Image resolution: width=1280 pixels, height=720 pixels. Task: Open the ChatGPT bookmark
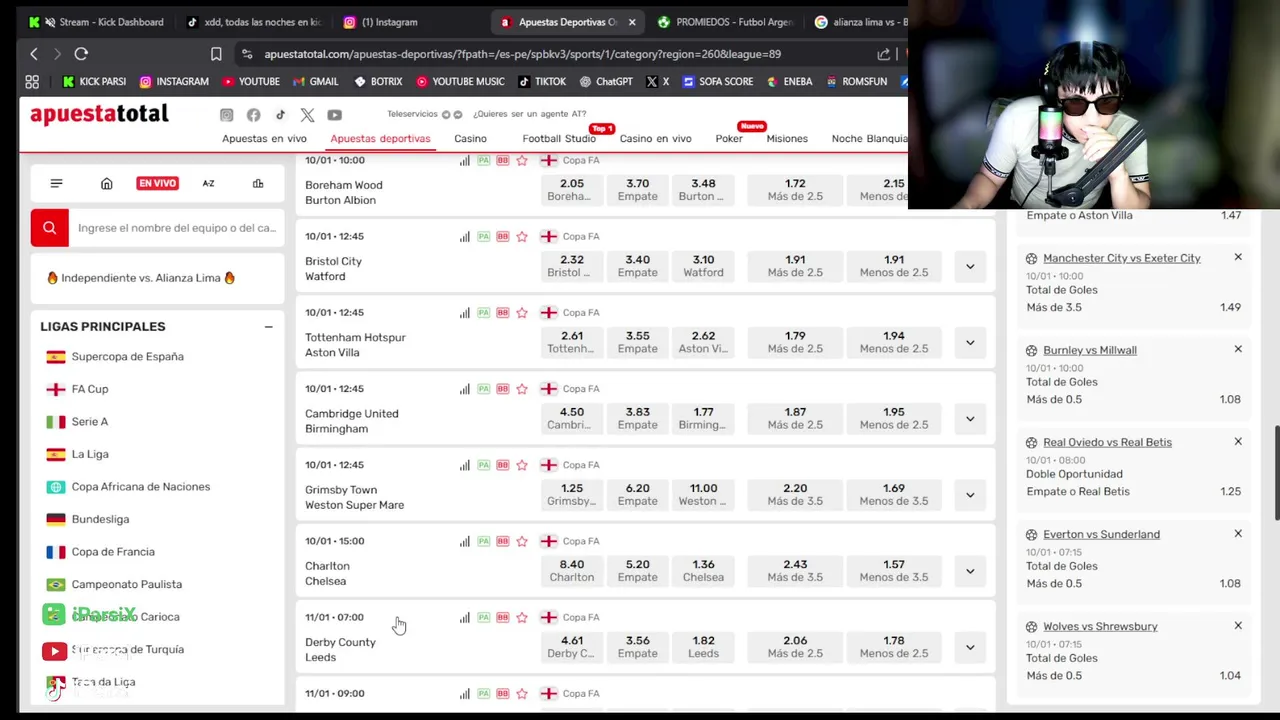click(605, 82)
